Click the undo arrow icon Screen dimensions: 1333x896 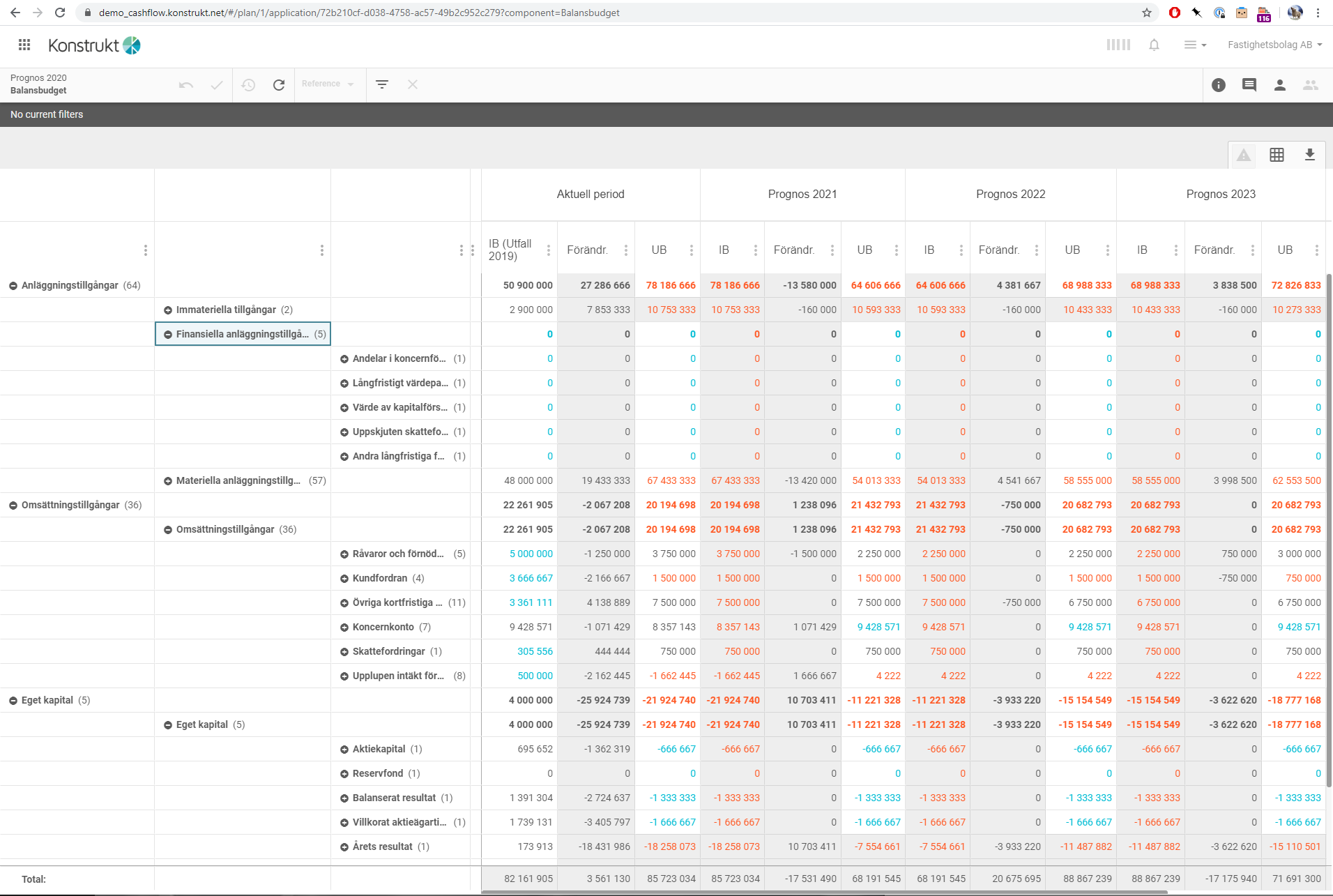[x=186, y=85]
